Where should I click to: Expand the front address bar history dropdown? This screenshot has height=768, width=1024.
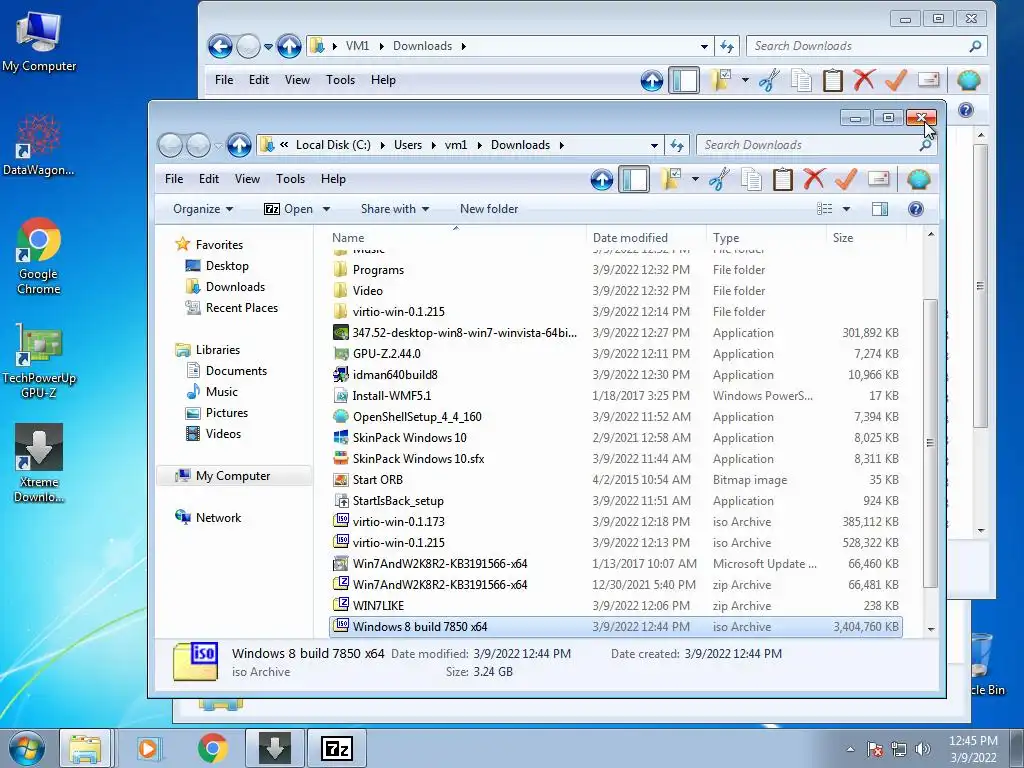coord(654,145)
